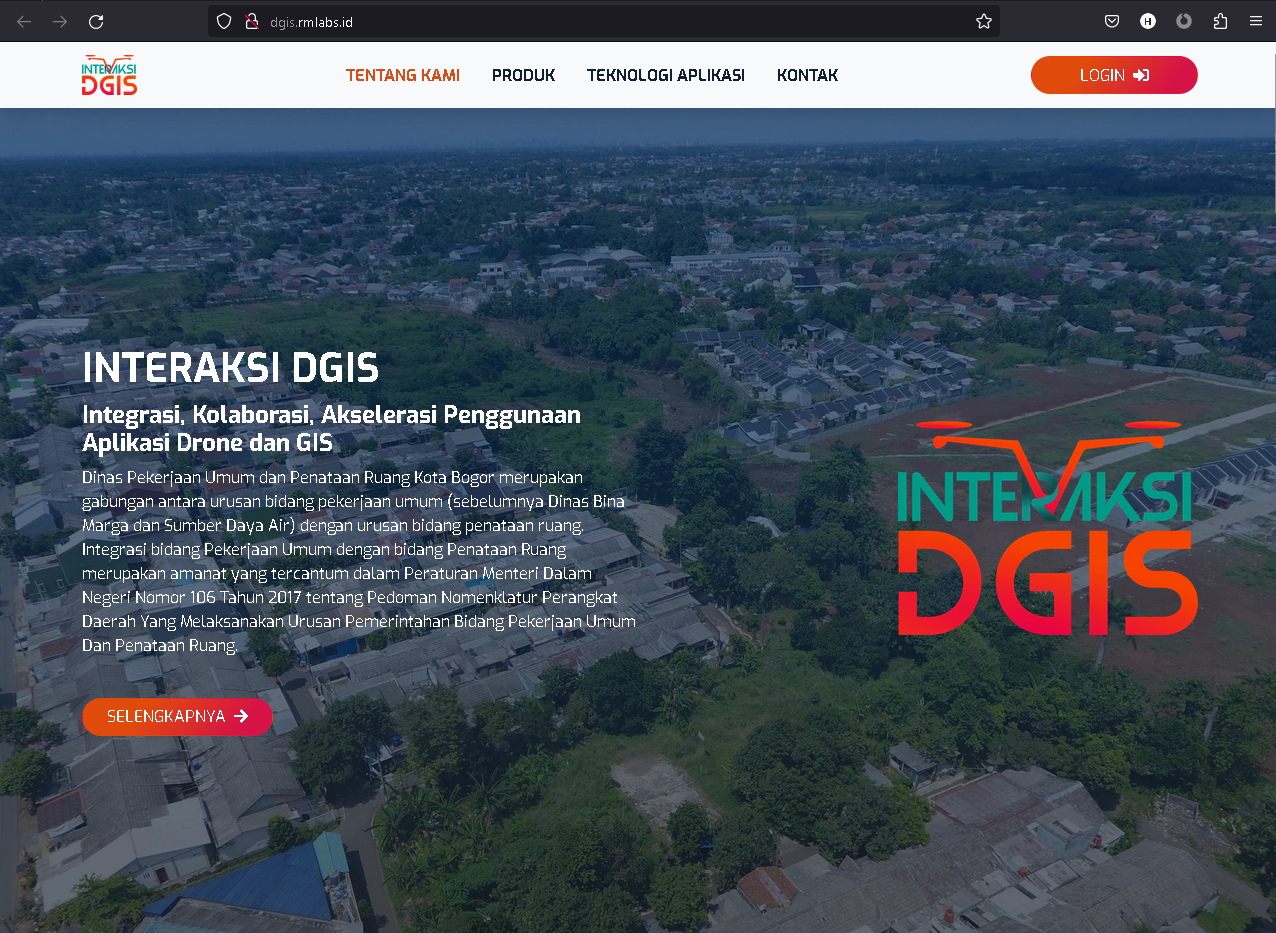Click the browser reload page icon
This screenshot has height=933, width=1276.
(x=96, y=21)
